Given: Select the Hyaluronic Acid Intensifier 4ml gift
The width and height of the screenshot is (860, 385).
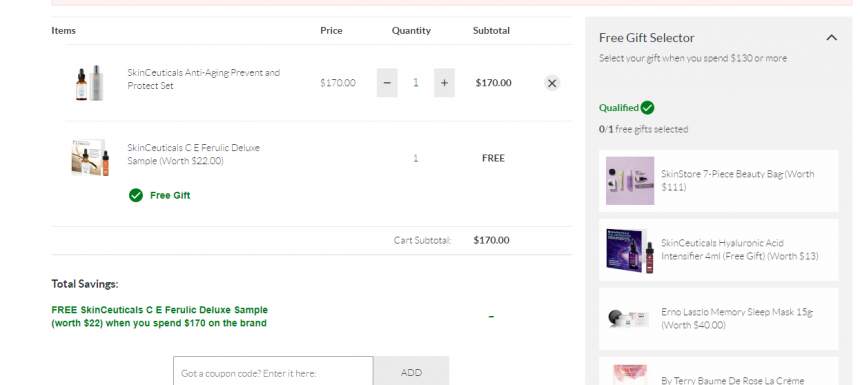Looking at the screenshot, I should pyautogui.click(x=718, y=250).
